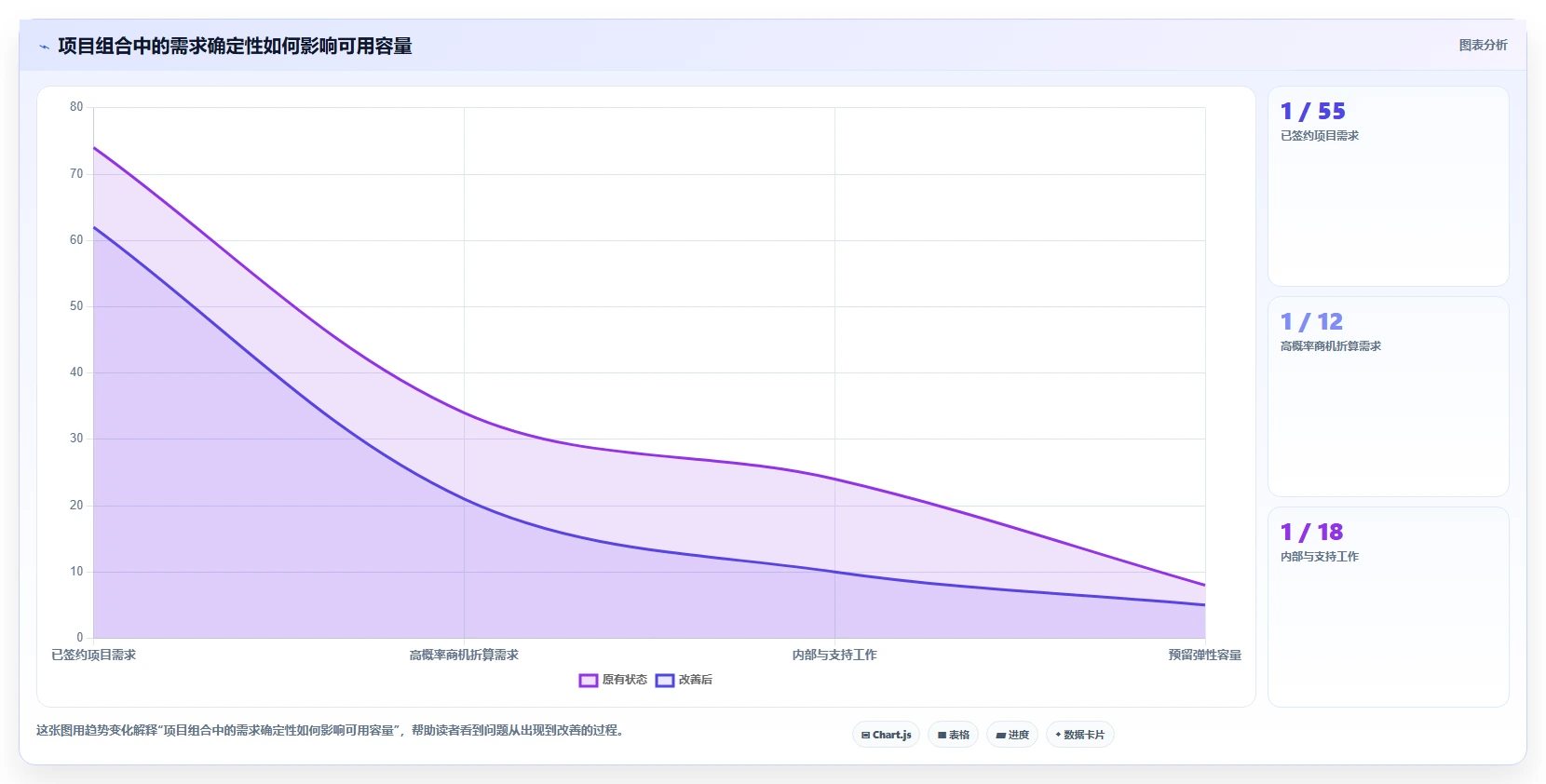The height and width of the screenshot is (784, 1546).
Task: Click the y-axis value 10
Action: (76, 572)
